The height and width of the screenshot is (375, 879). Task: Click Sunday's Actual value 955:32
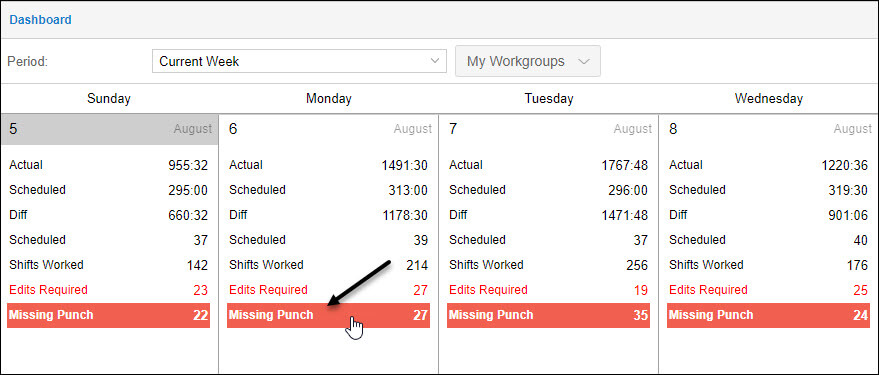(188, 165)
